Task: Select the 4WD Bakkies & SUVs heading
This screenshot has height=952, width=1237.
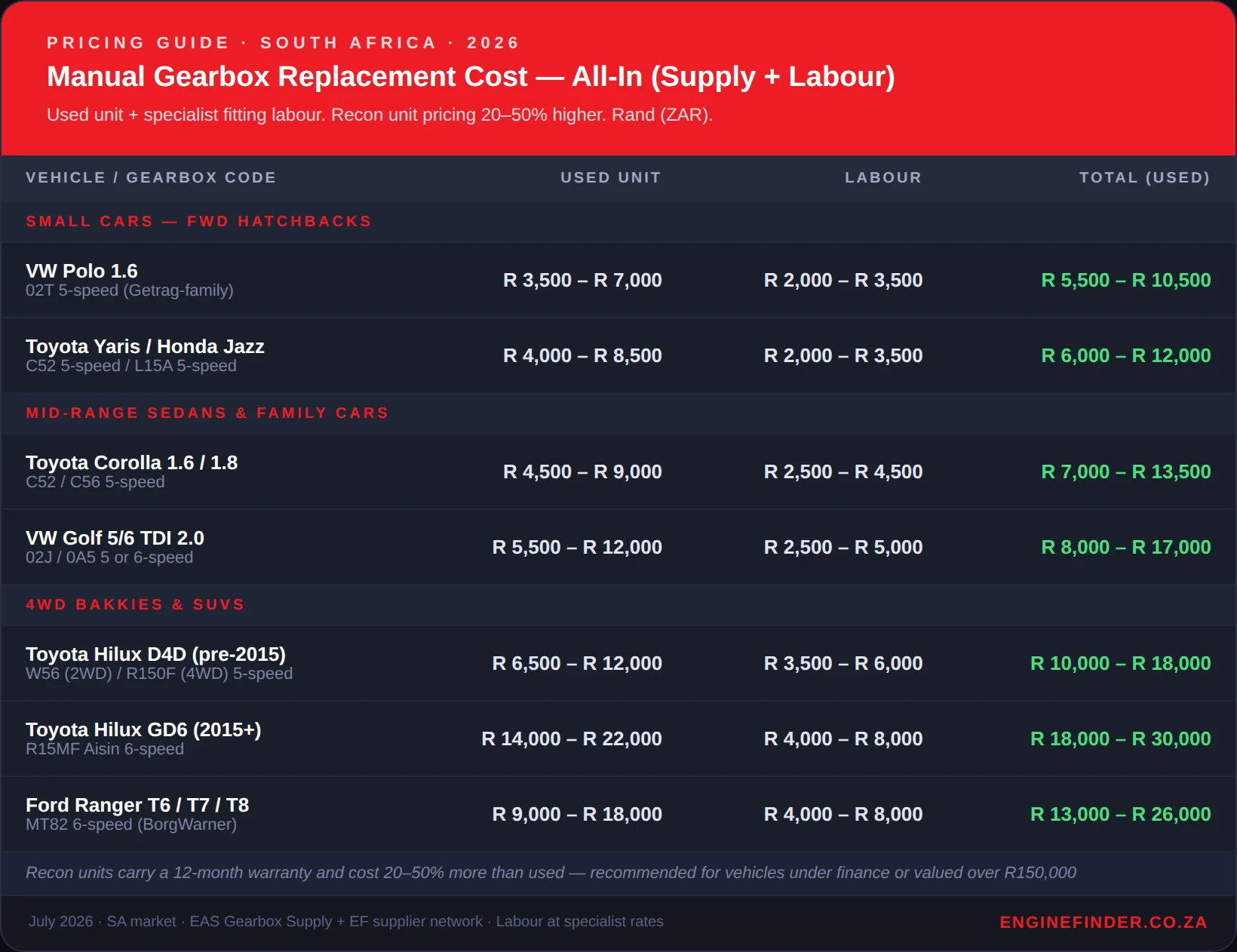Action: (x=136, y=604)
